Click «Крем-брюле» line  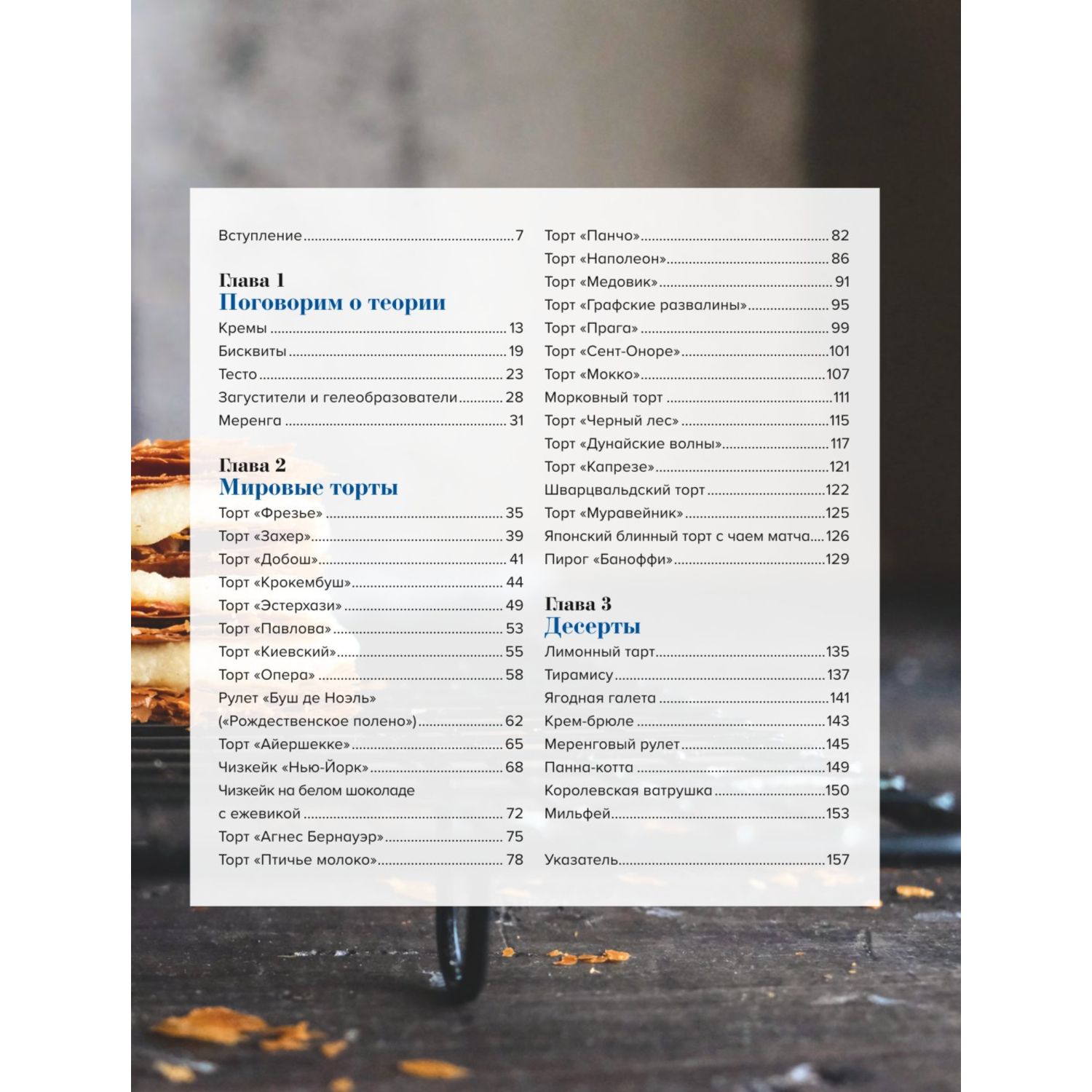point(697,721)
